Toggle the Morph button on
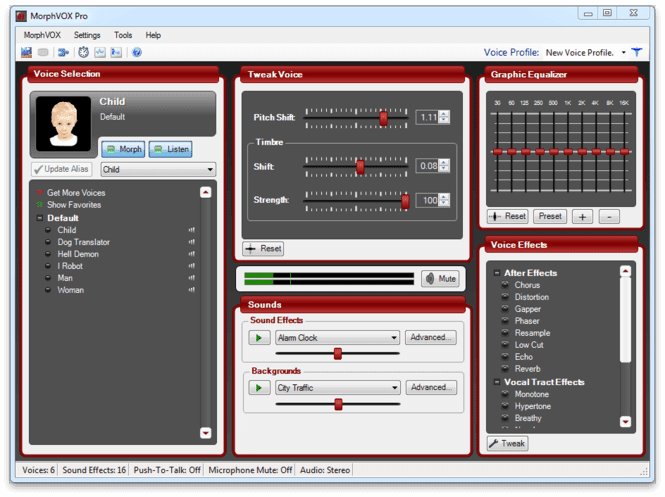The height and width of the screenshot is (497, 665). coord(123,149)
